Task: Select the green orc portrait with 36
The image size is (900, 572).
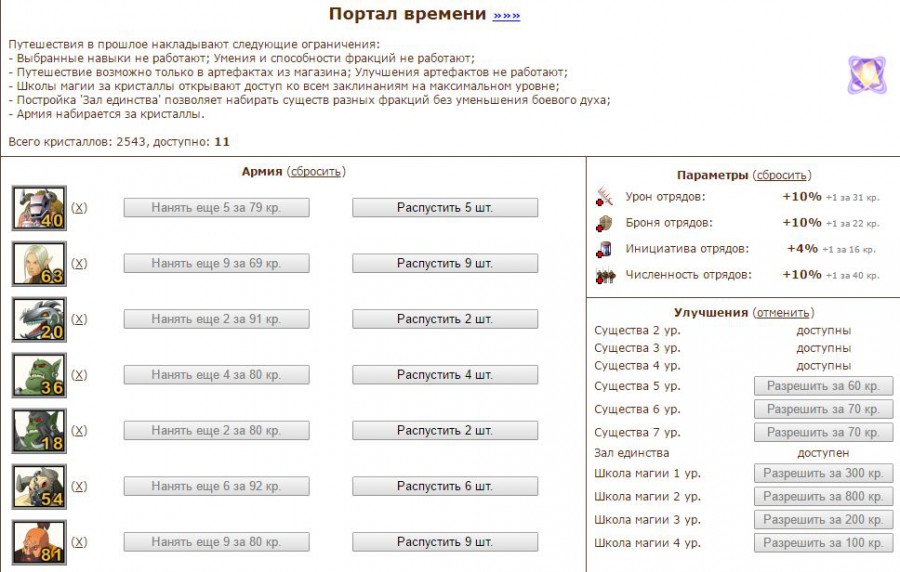Action: coord(39,375)
